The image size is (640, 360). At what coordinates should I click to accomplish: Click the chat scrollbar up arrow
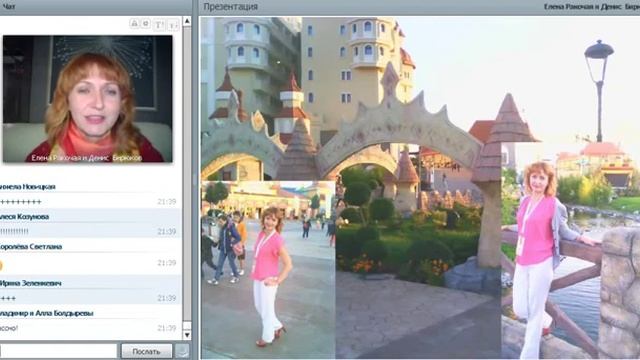point(187,21)
